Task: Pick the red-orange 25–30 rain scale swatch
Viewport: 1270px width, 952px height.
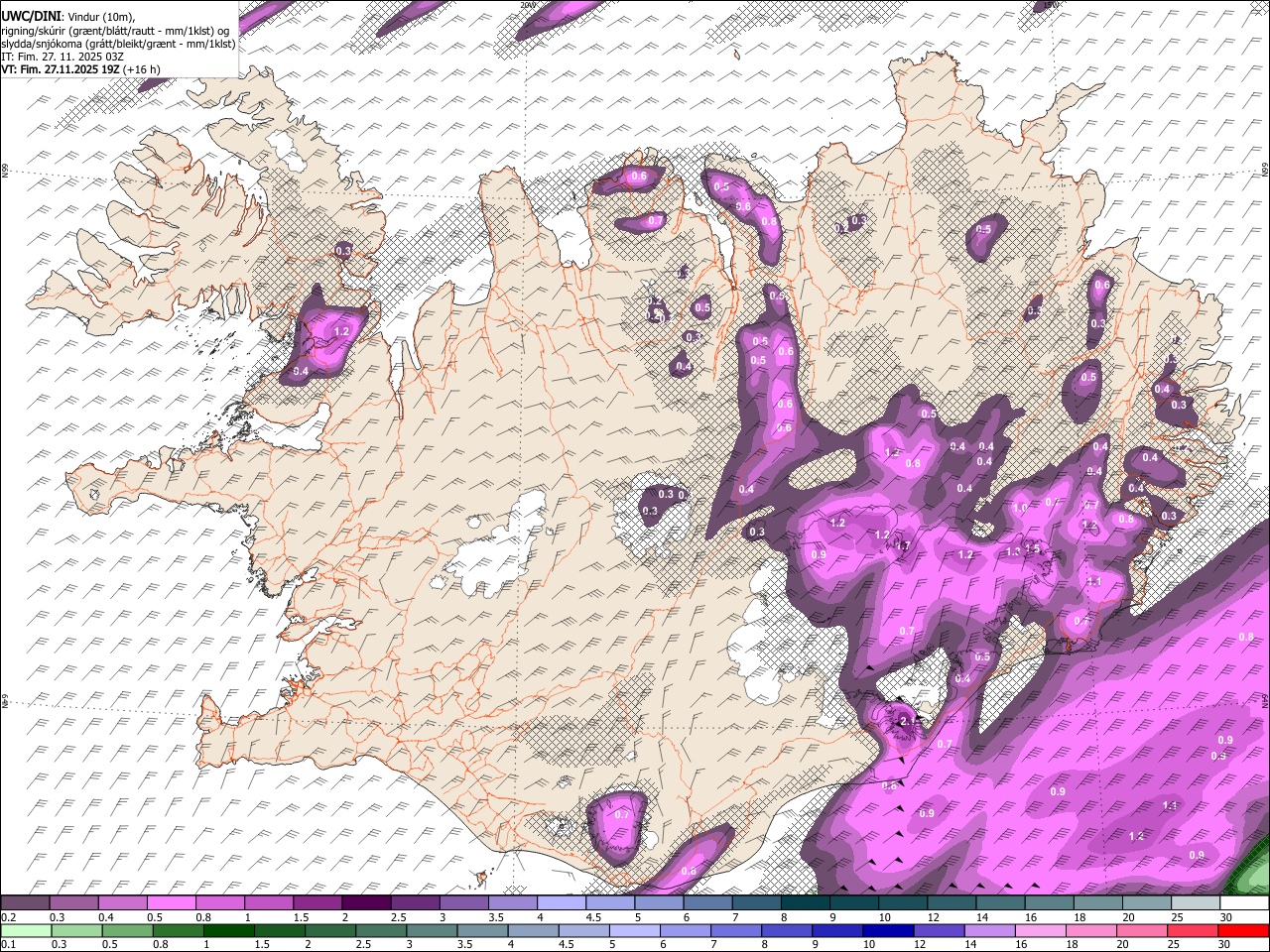Action: 1194,930
